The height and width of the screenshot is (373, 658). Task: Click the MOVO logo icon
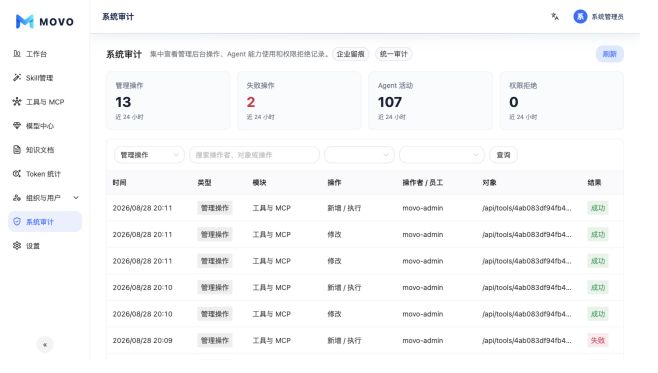(x=25, y=21)
